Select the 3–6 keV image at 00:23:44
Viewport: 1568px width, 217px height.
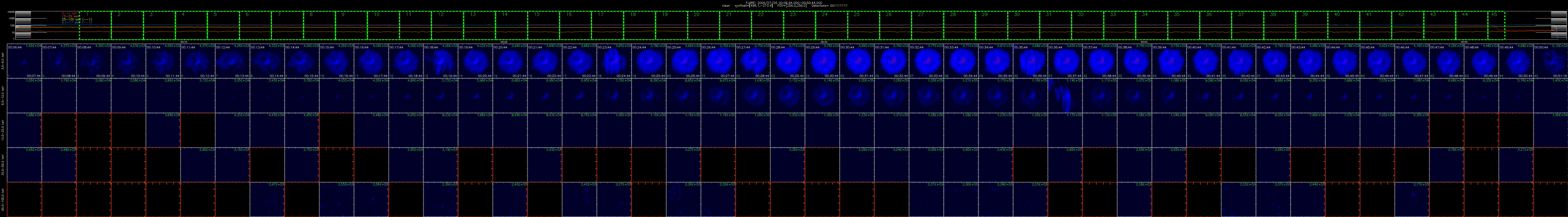[x=614, y=61]
